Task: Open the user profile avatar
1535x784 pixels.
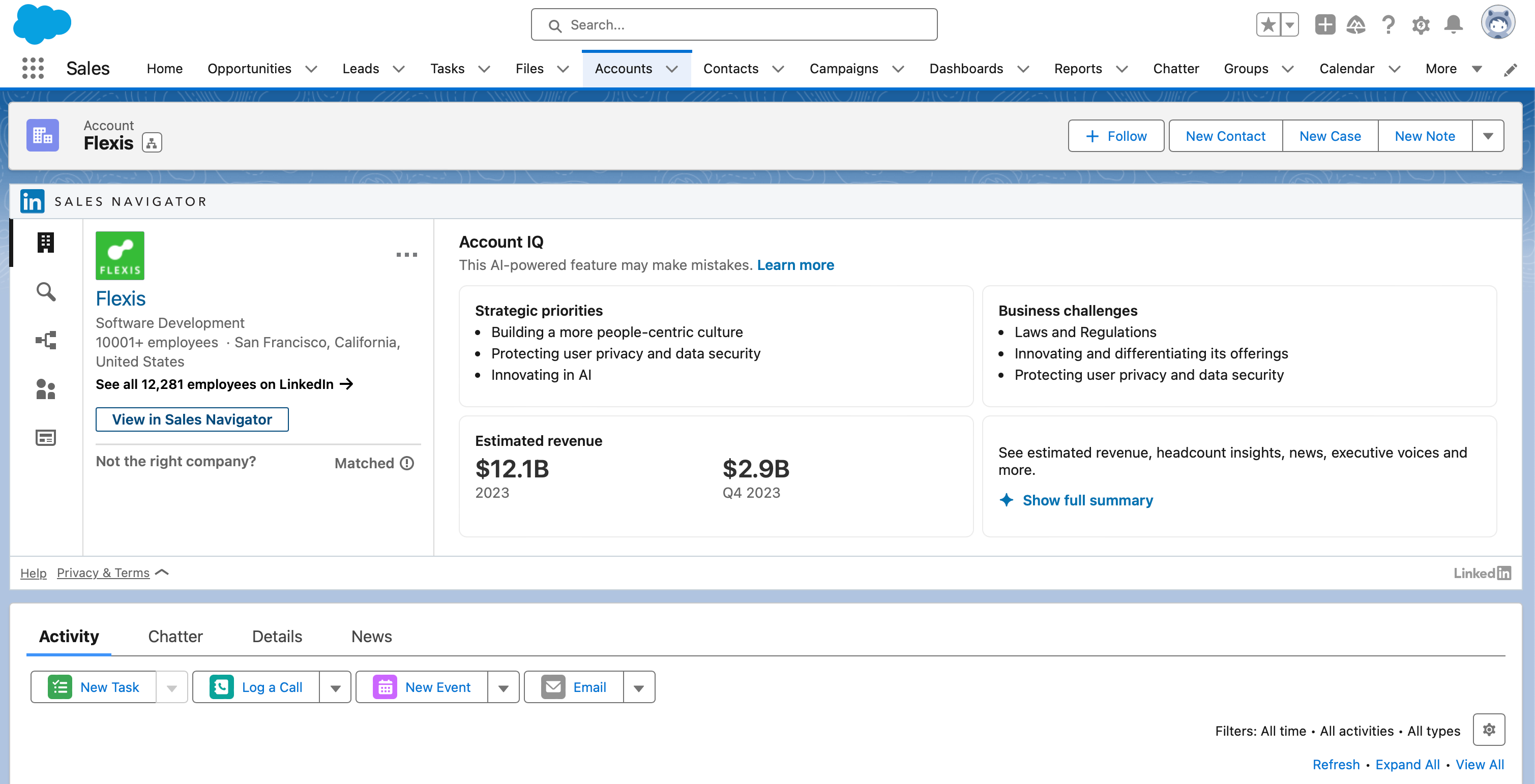Action: pyautogui.click(x=1498, y=23)
